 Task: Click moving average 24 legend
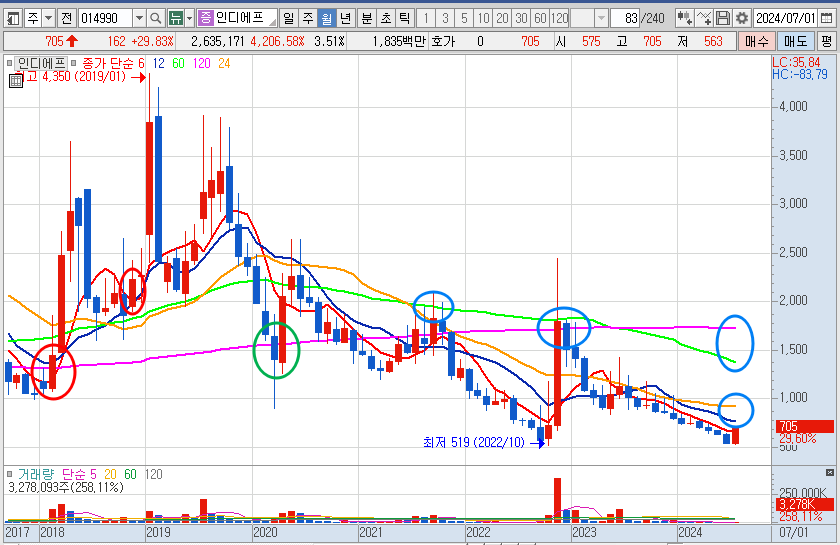tap(224, 64)
